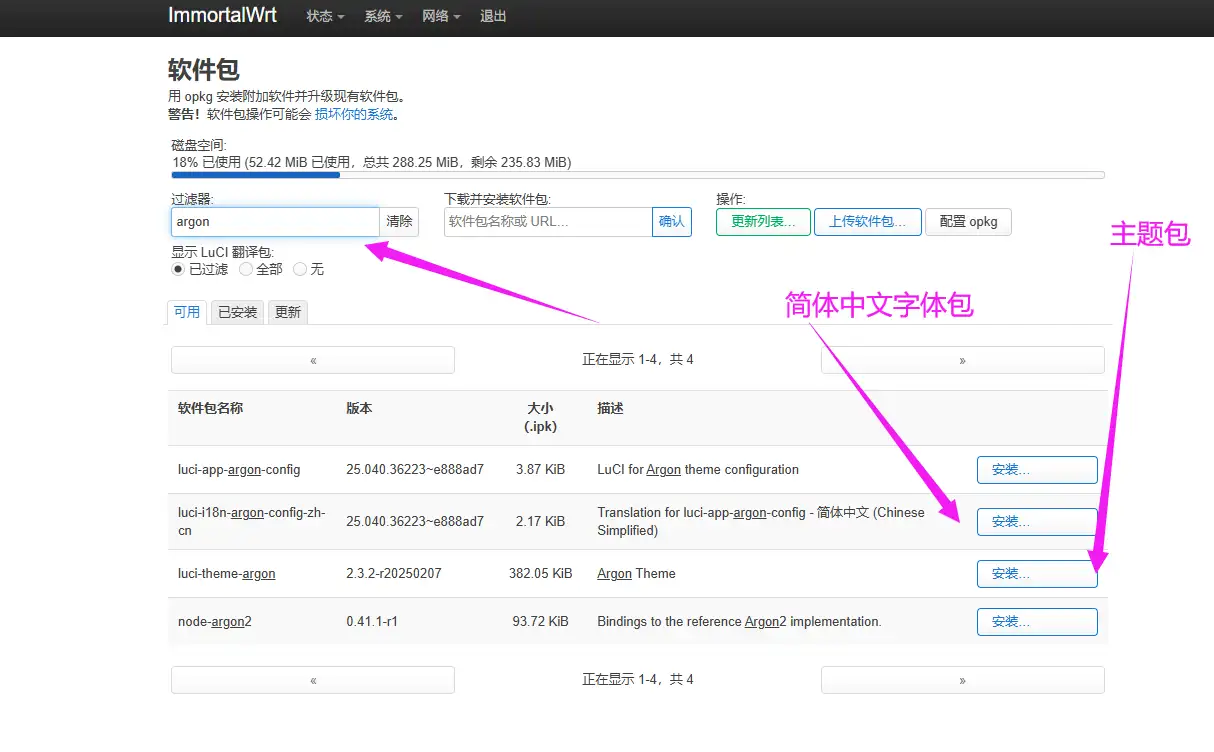Image resolution: width=1214 pixels, height=752 pixels.
Task: Click the 确认 button to install by URL
Action: [671, 221]
